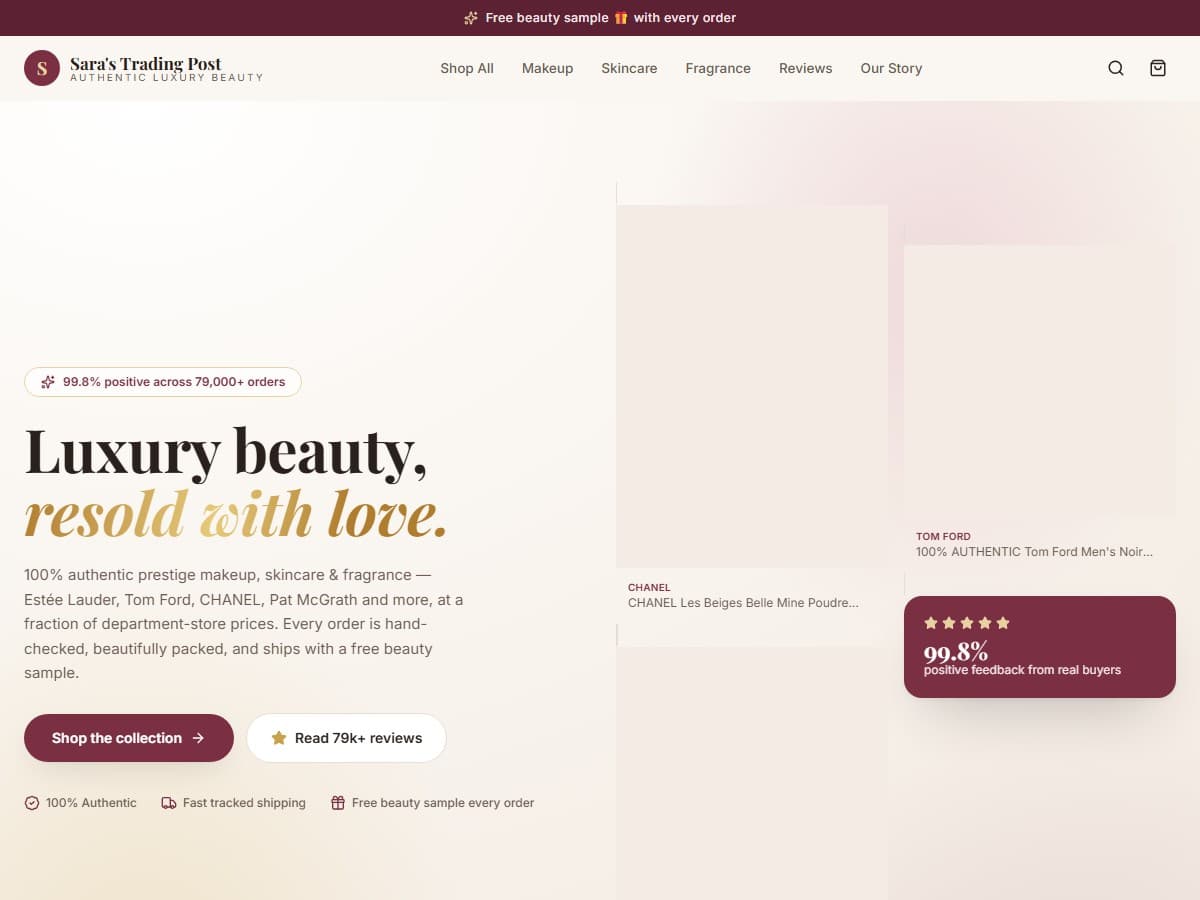This screenshot has height=900, width=1200.
Task: Click positive feedback from real buyers text
Action: [1022, 670]
